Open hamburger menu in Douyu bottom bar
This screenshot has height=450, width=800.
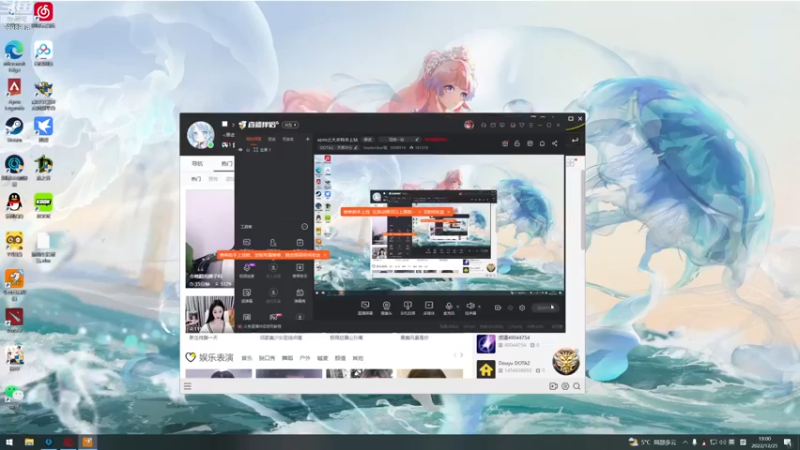click(188, 386)
